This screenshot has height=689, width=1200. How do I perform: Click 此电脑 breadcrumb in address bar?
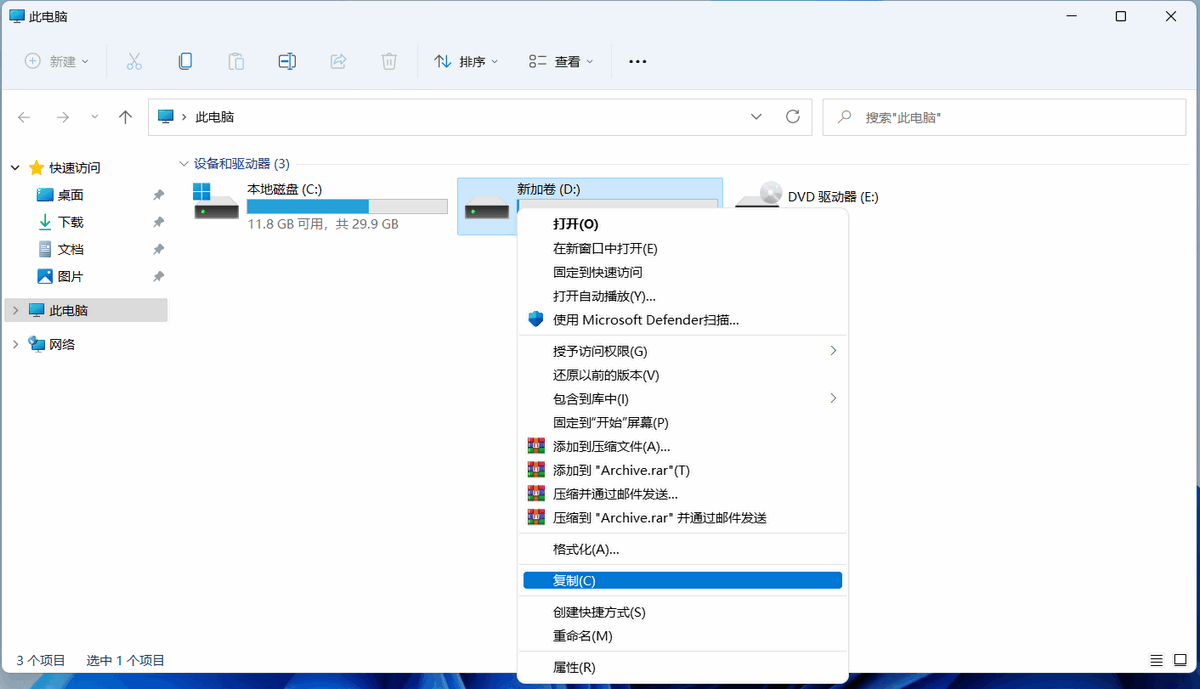[215, 117]
